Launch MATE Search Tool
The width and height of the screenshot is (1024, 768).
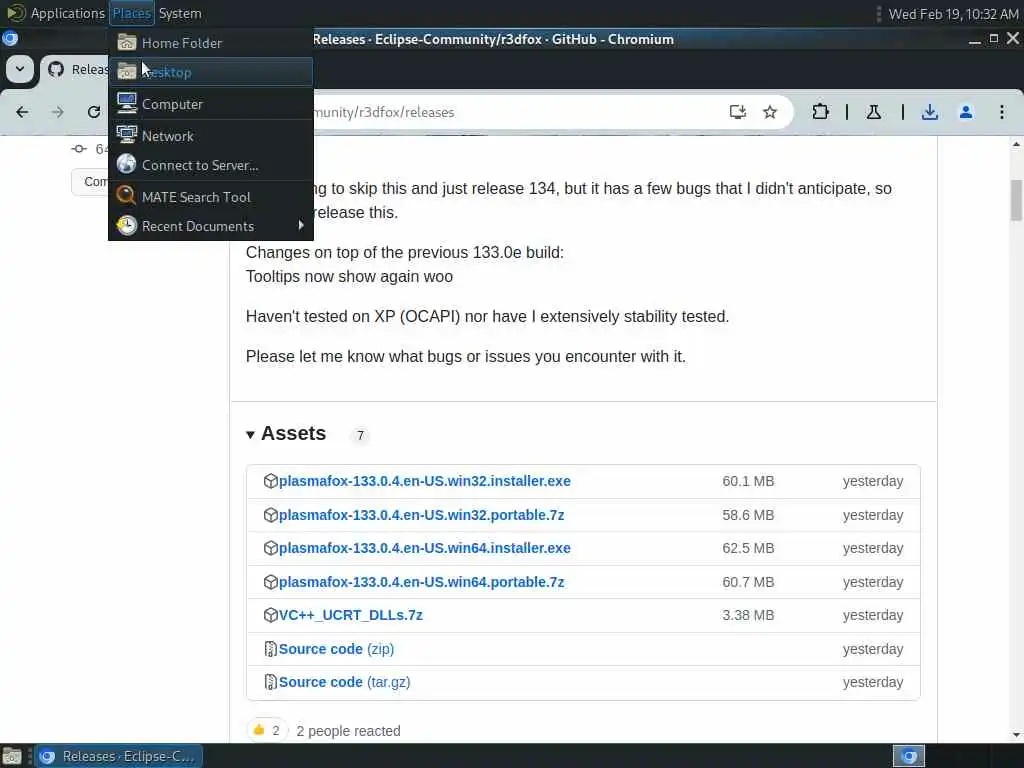210,197
